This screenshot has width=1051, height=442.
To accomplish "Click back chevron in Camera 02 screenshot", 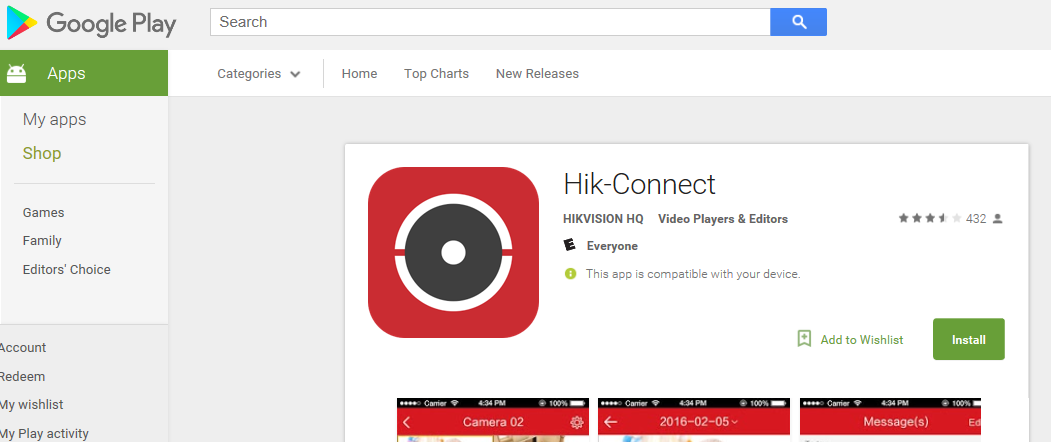I will pos(407,423).
